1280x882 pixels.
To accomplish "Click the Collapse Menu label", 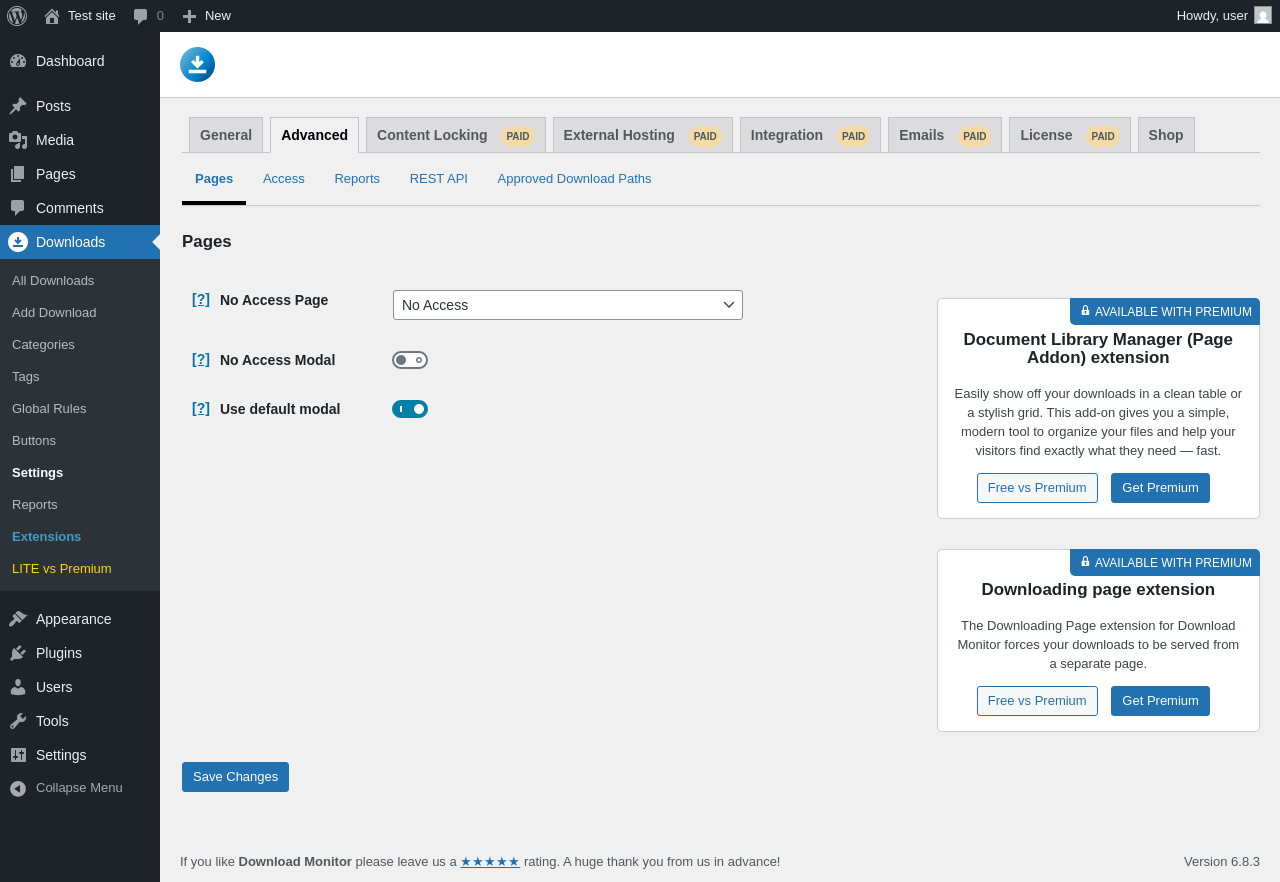I will coord(79,788).
